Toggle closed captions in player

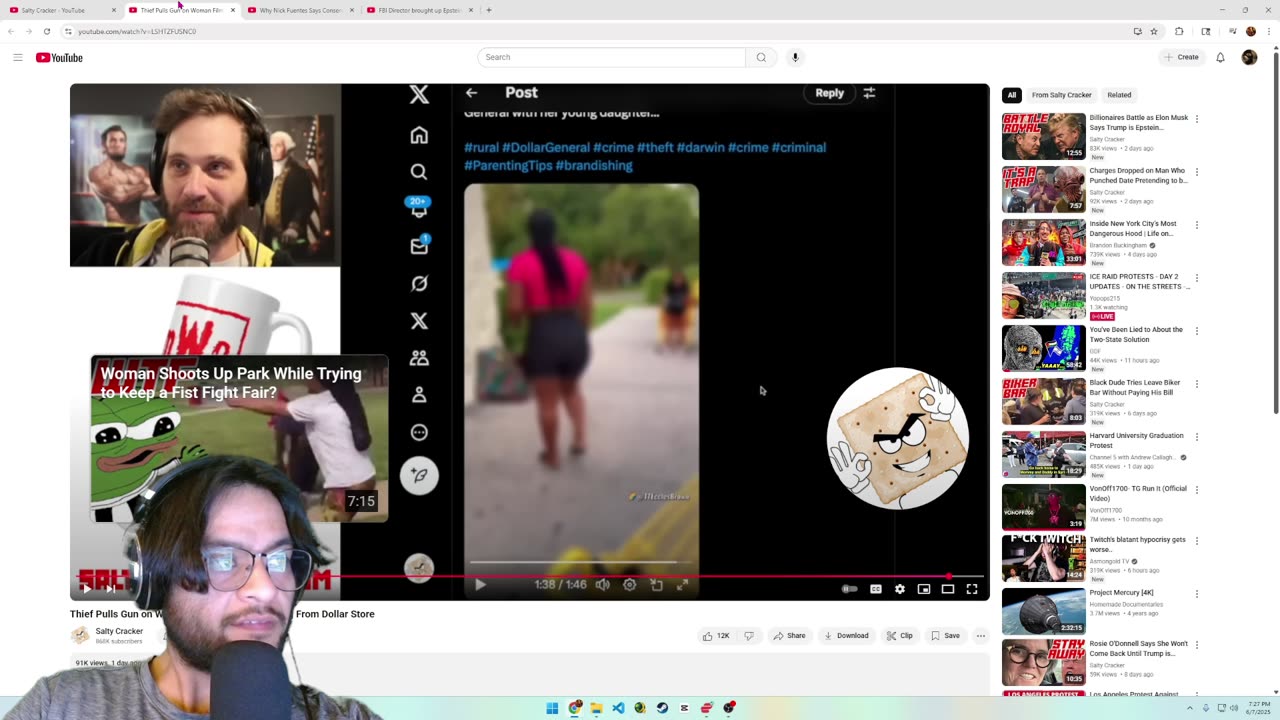[876, 589]
